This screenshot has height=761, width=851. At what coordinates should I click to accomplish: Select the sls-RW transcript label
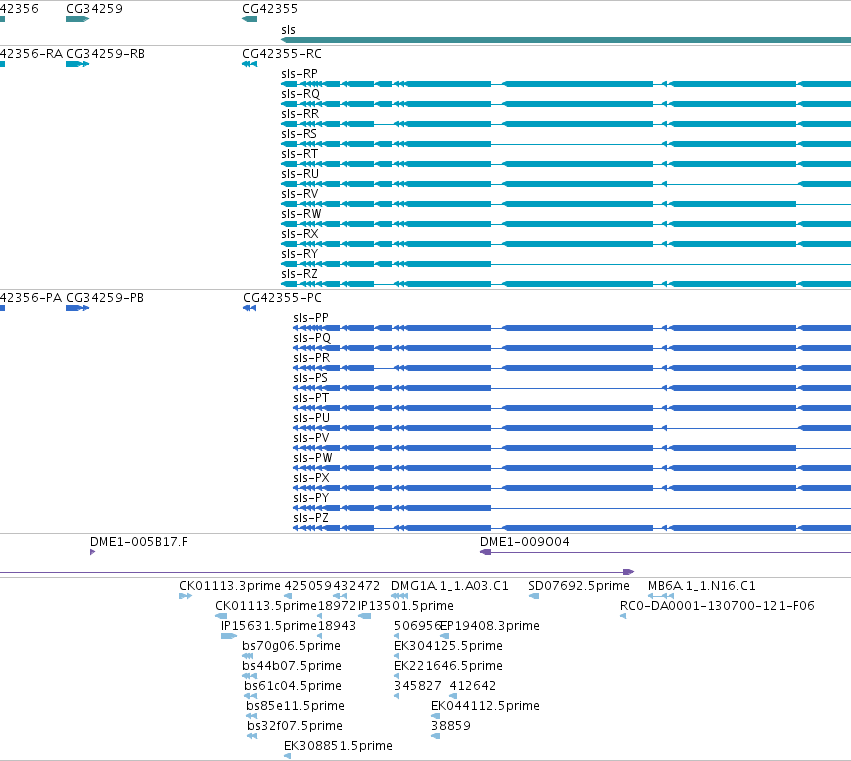coord(301,214)
